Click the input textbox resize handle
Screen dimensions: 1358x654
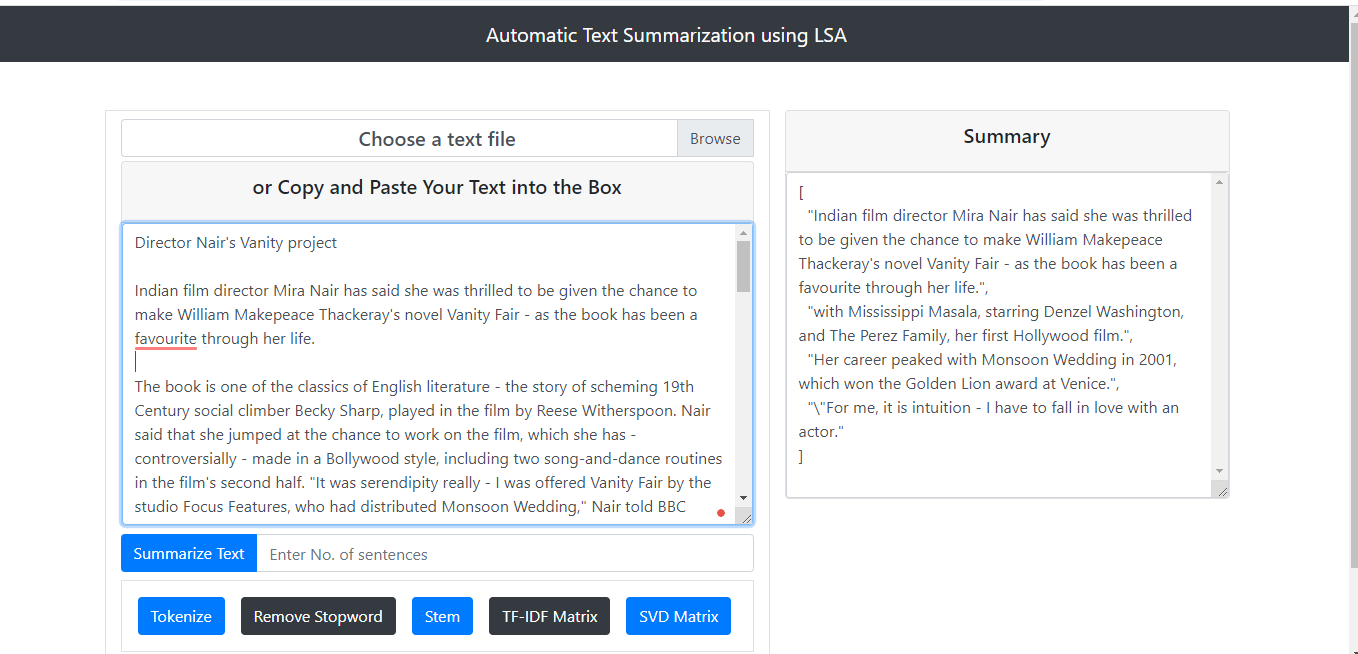(x=745, y=517)
